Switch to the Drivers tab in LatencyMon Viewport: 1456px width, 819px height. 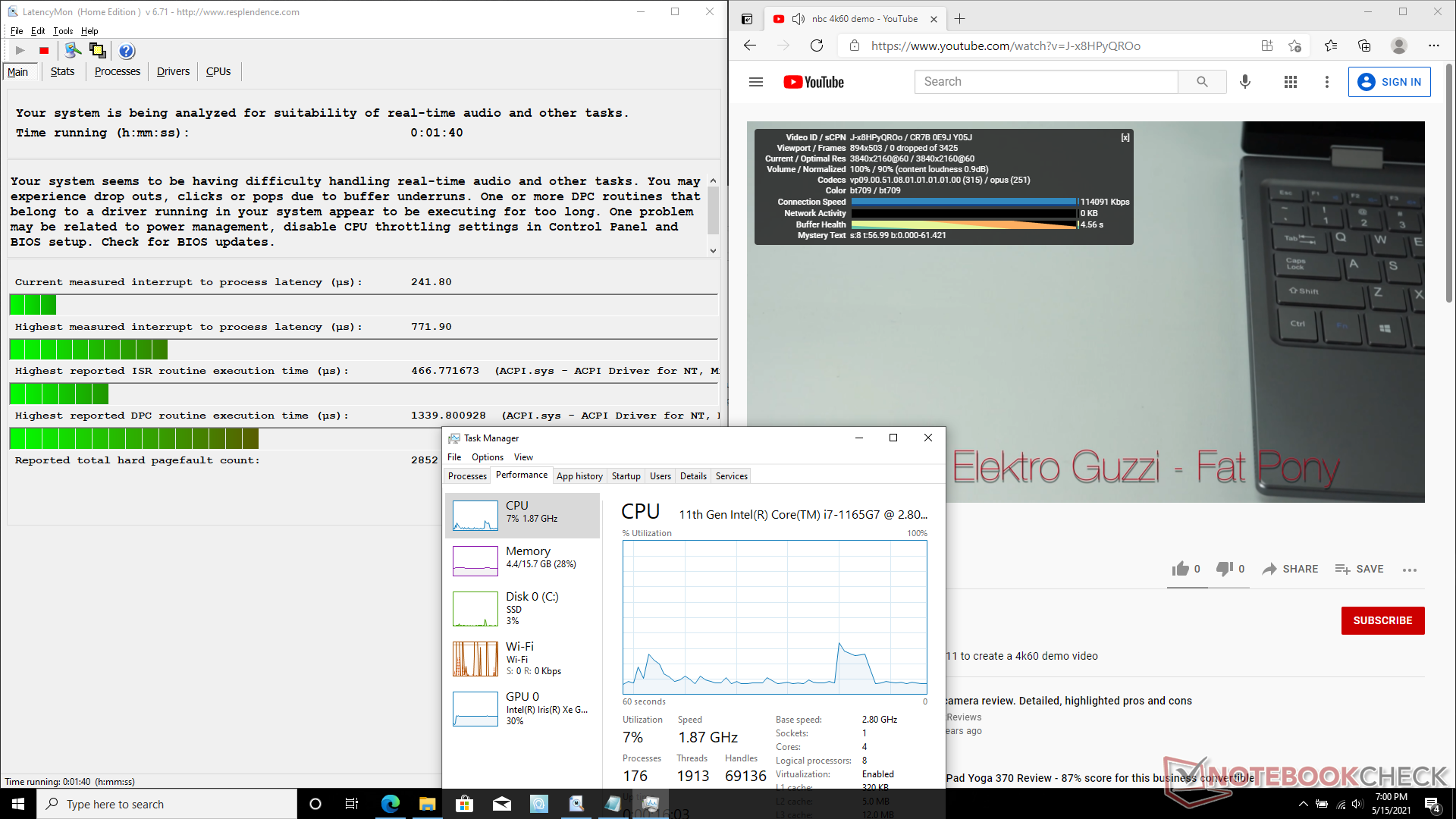click(x=173, y=71)
